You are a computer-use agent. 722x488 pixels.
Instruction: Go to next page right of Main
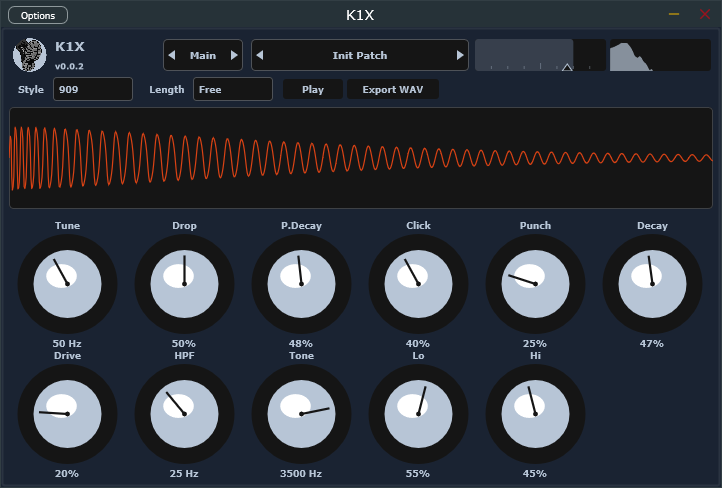coord(234,55)
